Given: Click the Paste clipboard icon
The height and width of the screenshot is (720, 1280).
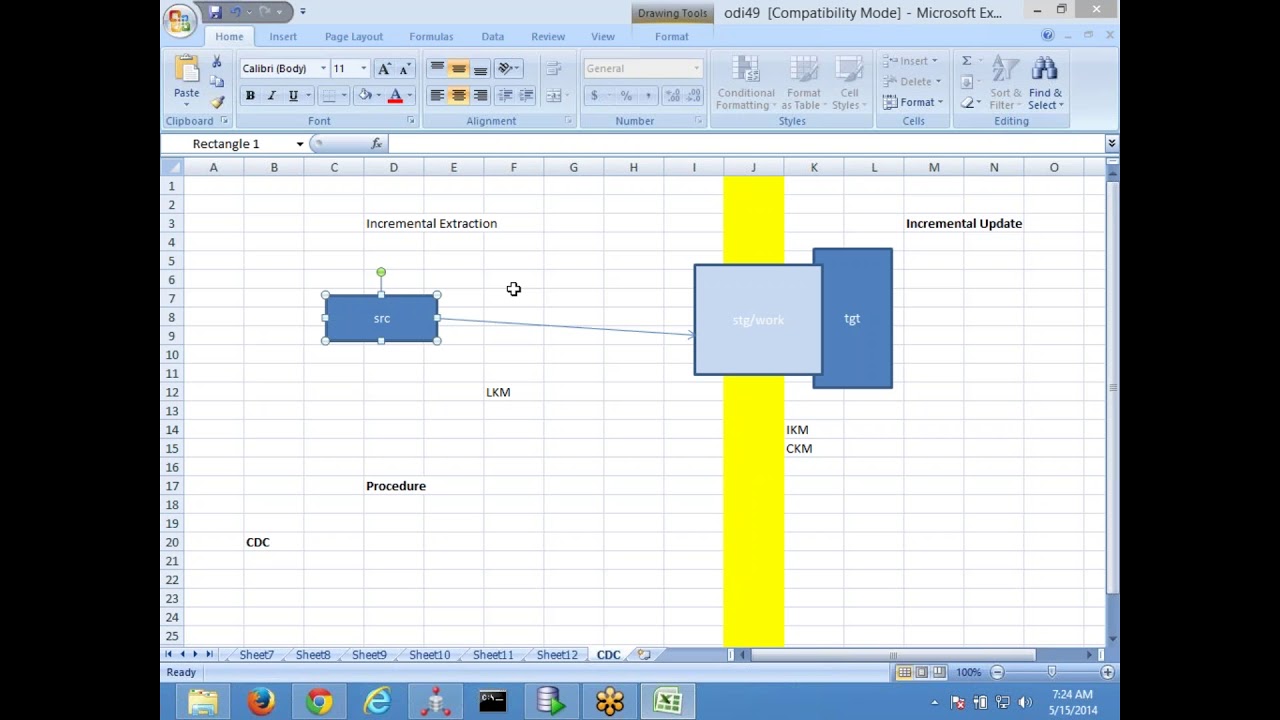Looking at the screenshot, I should coord(187,69).
